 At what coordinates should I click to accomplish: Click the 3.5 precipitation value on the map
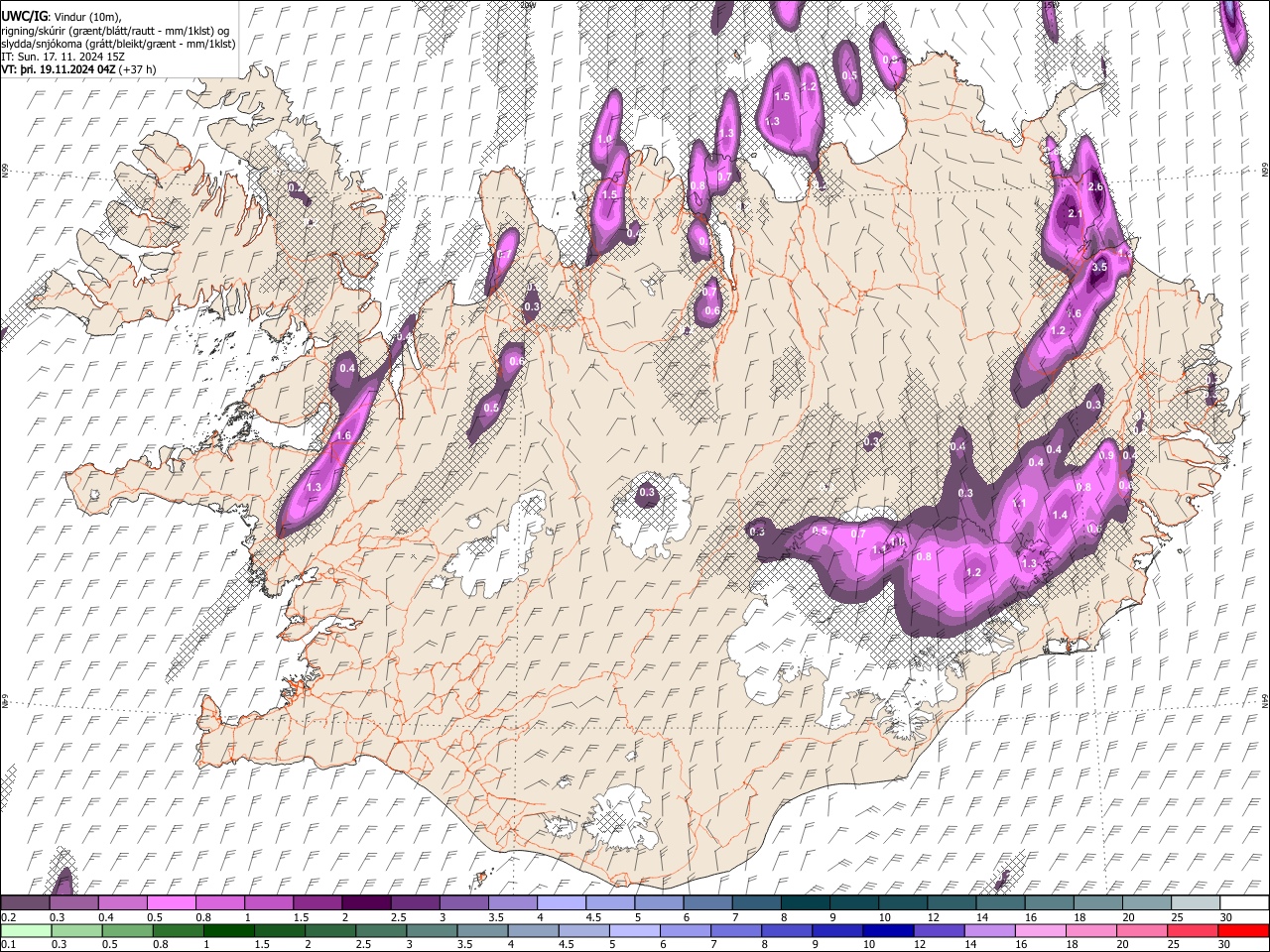coord(1098,267)
